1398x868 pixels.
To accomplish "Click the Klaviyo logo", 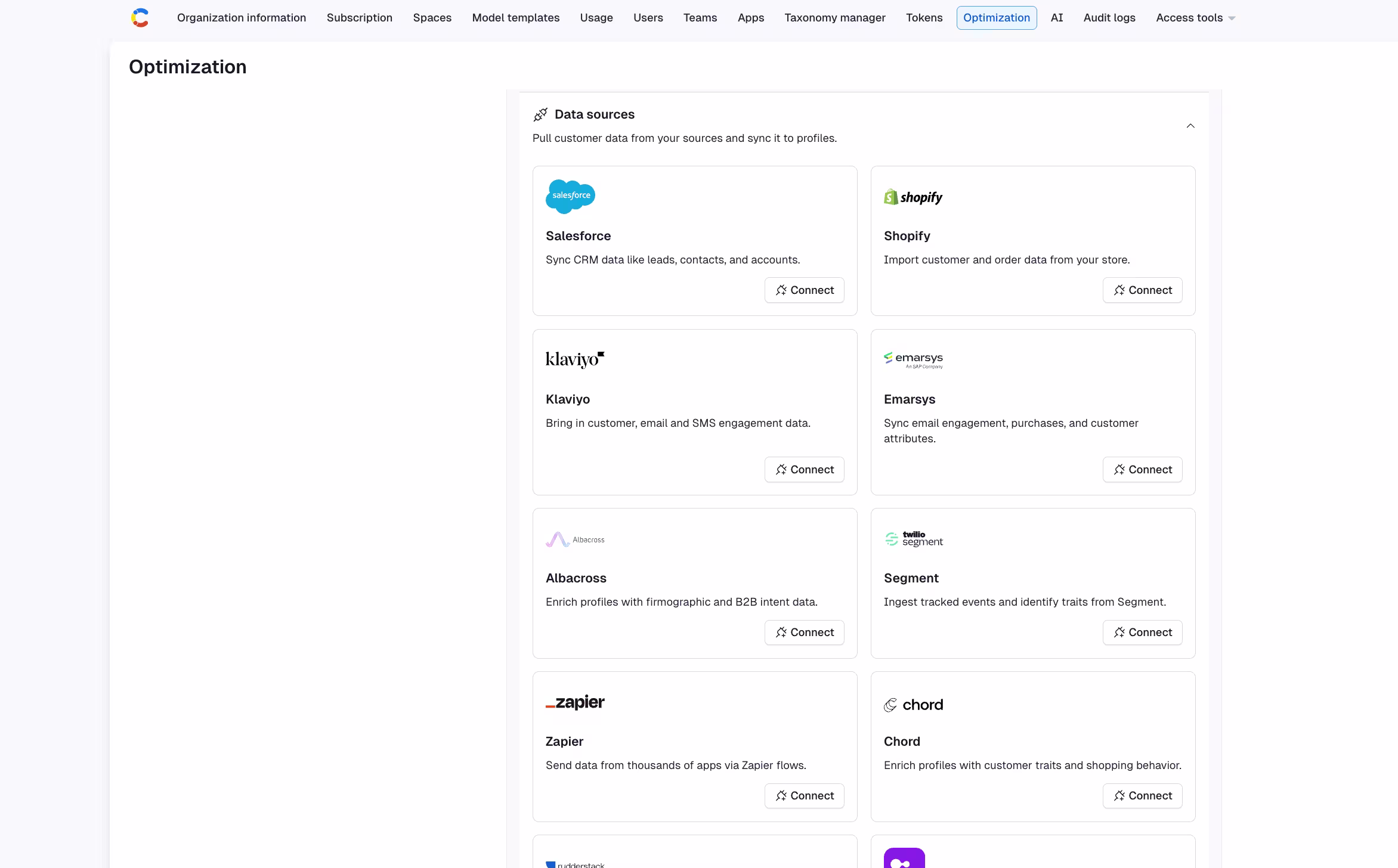I will [575, 359].
